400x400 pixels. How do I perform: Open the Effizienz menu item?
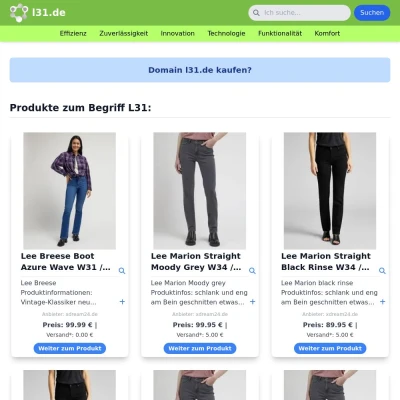click(x=73, y=33)
